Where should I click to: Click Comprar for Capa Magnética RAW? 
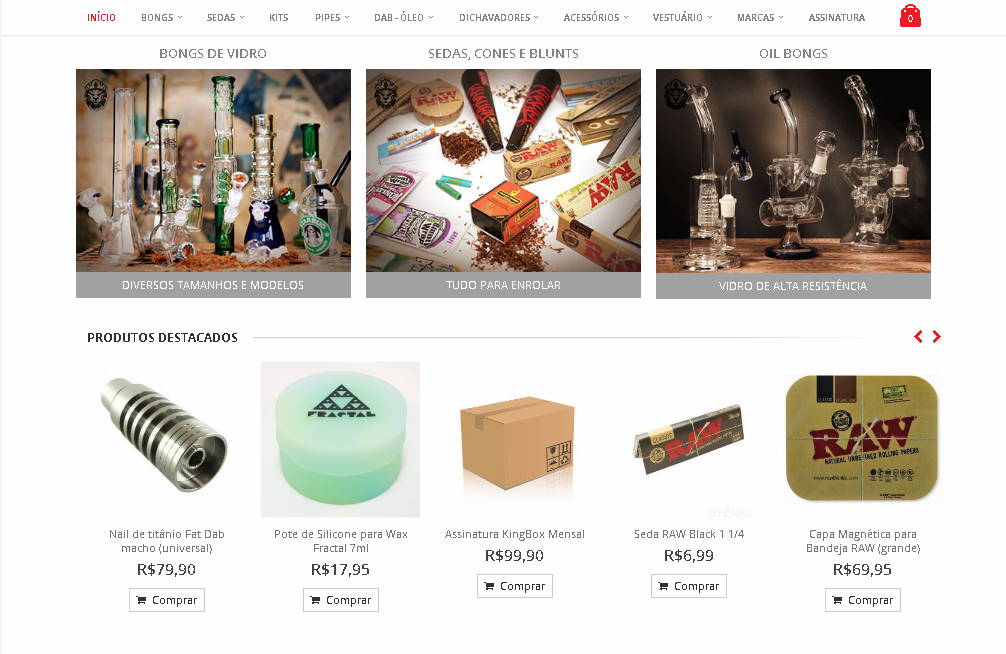[863, 600]
